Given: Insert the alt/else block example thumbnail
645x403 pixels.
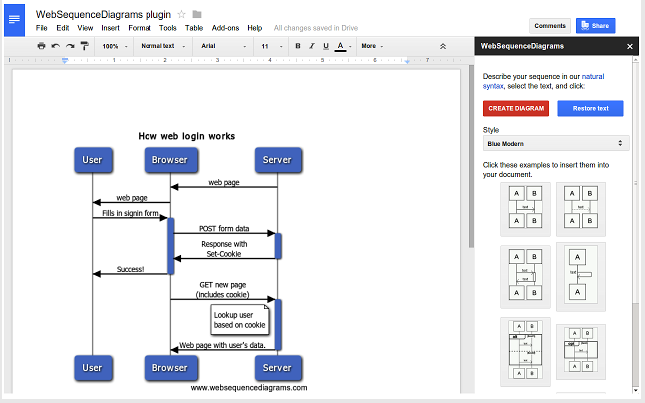Looking at the screenshot, I should tap(525, 352).
